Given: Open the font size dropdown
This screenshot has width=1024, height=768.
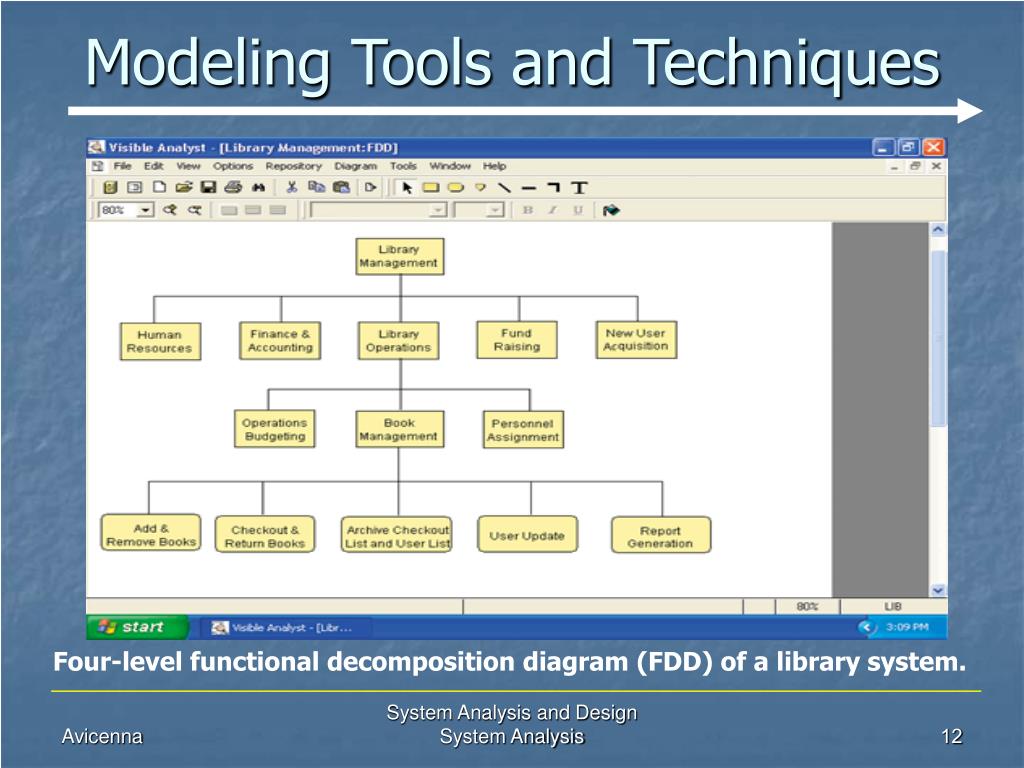Looking at the screenshot, I should point(494,210).
